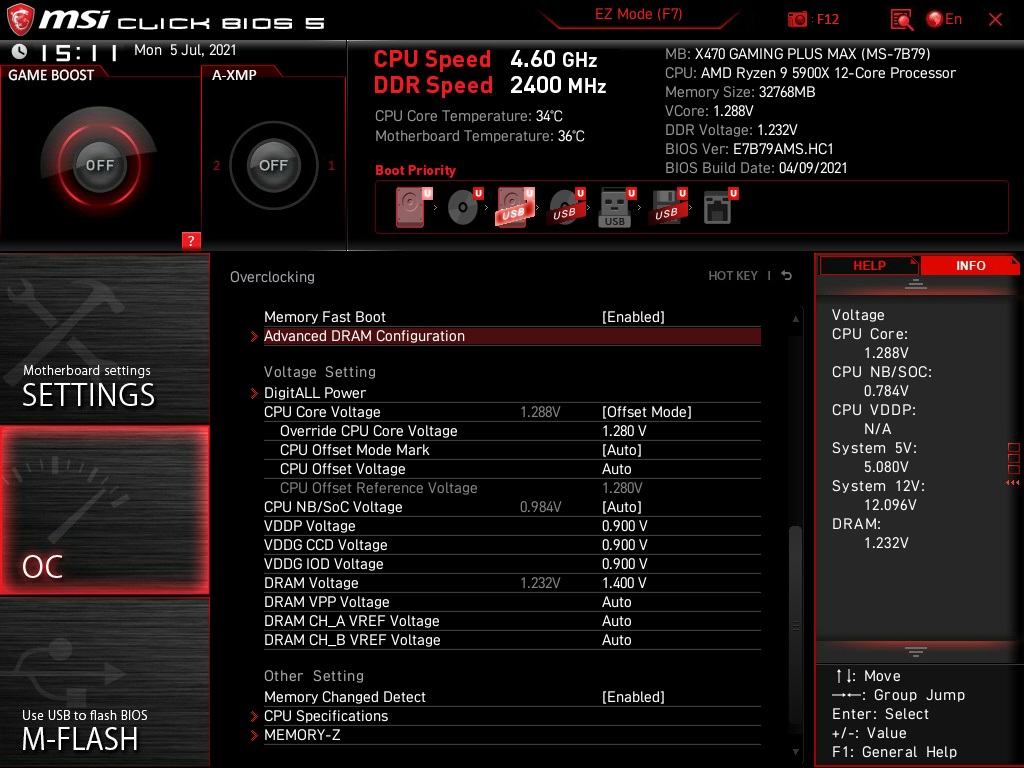Image resolution: width=1024 pixels, height=768 pixels.
Task: Select the optical disc boot priority icon
Action: click(x=465, y=207)
